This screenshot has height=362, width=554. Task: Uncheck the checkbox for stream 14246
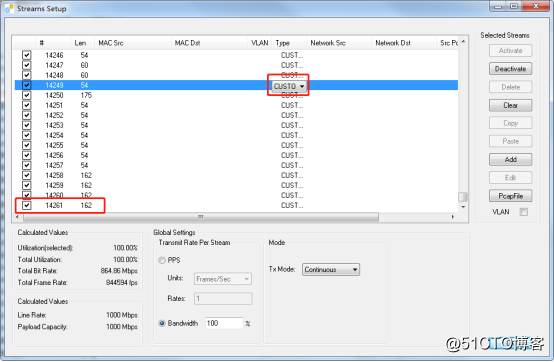tap(26, 55)
